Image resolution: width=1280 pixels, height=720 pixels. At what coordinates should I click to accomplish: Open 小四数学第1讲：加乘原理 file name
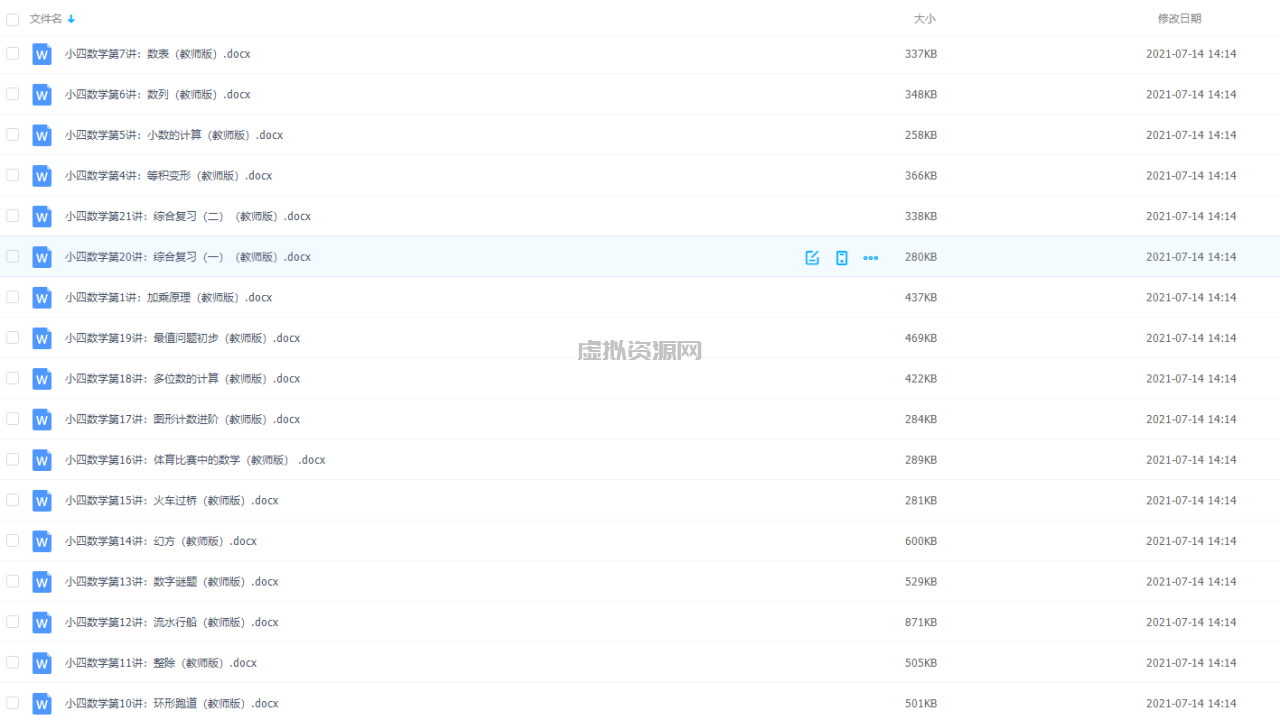169,298
